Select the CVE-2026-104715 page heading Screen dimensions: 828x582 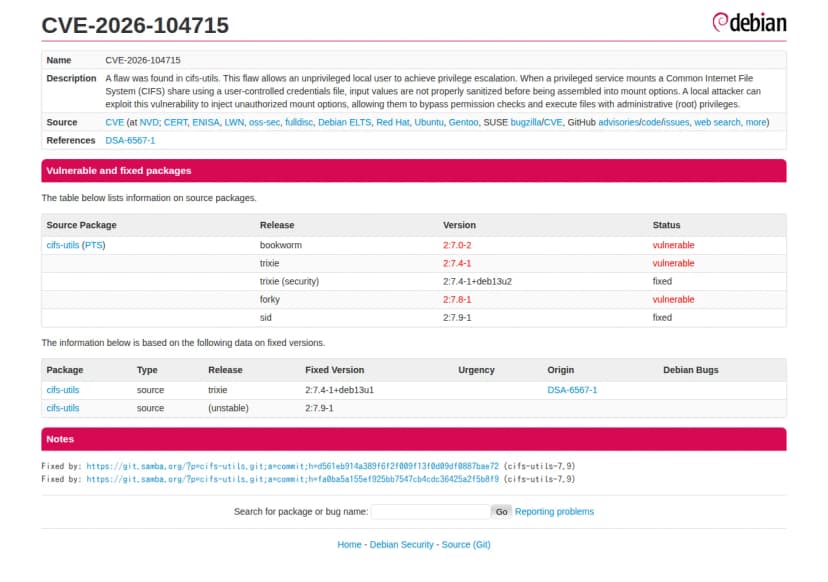pos(135,25)
